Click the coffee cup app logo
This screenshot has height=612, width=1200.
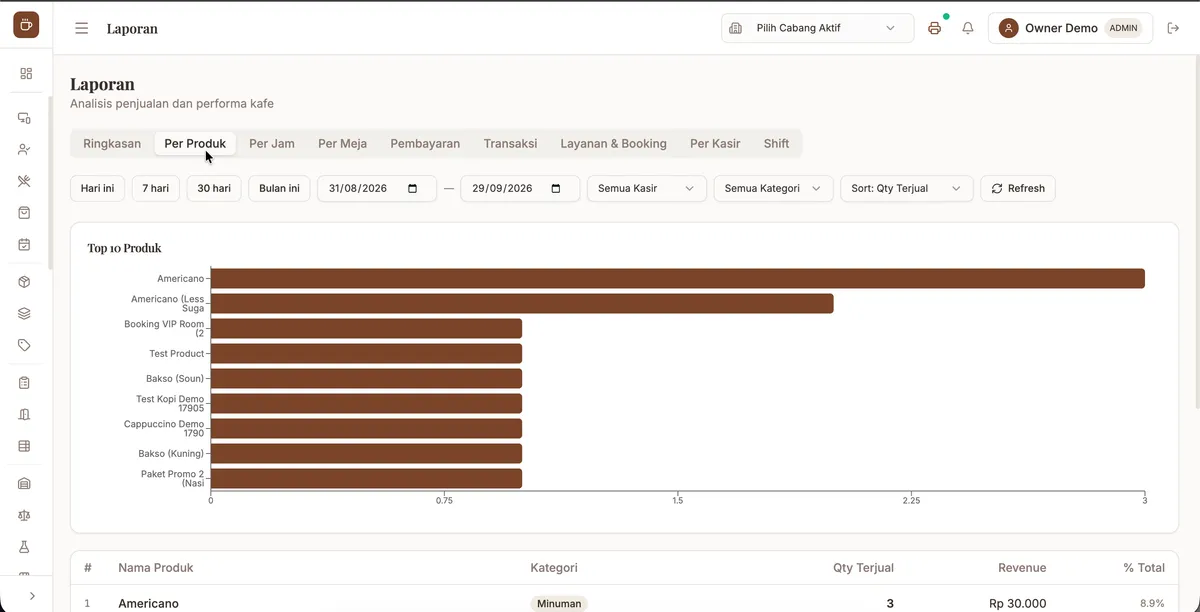tap(26, 25)
